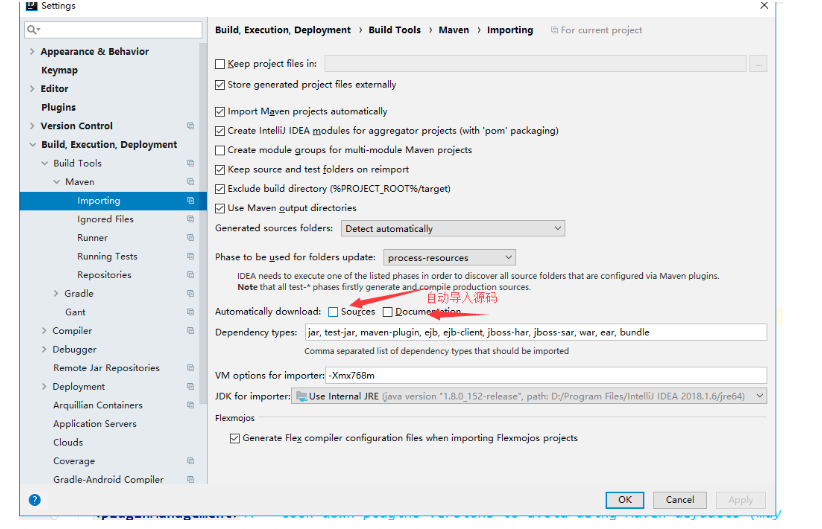Click project-level icon beside Arquillian Containers

(x=190, y=405)
